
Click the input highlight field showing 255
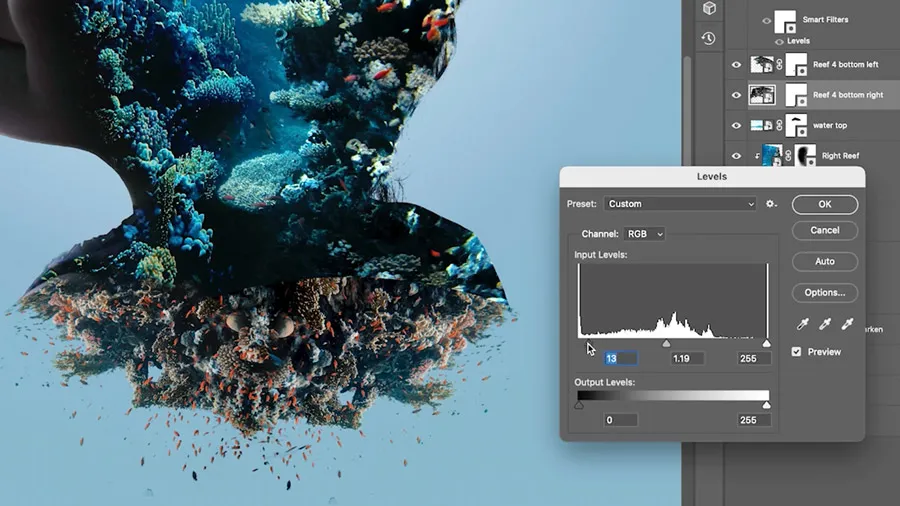point(754,359)
